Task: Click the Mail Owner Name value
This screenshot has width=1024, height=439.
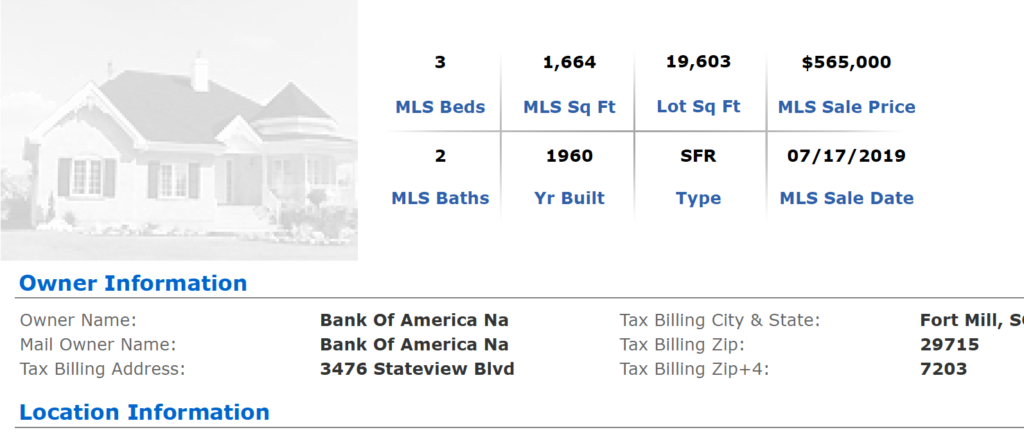Action: [414, 344]
